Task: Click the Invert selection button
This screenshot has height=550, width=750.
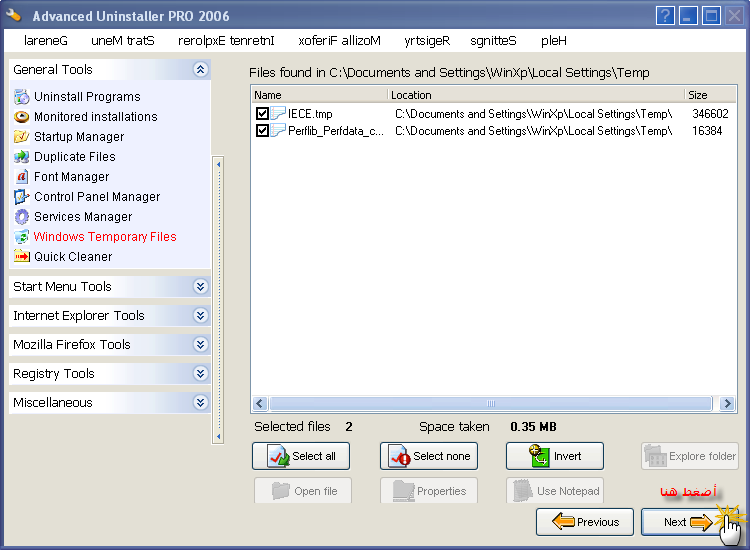Action: coord(555,456)
